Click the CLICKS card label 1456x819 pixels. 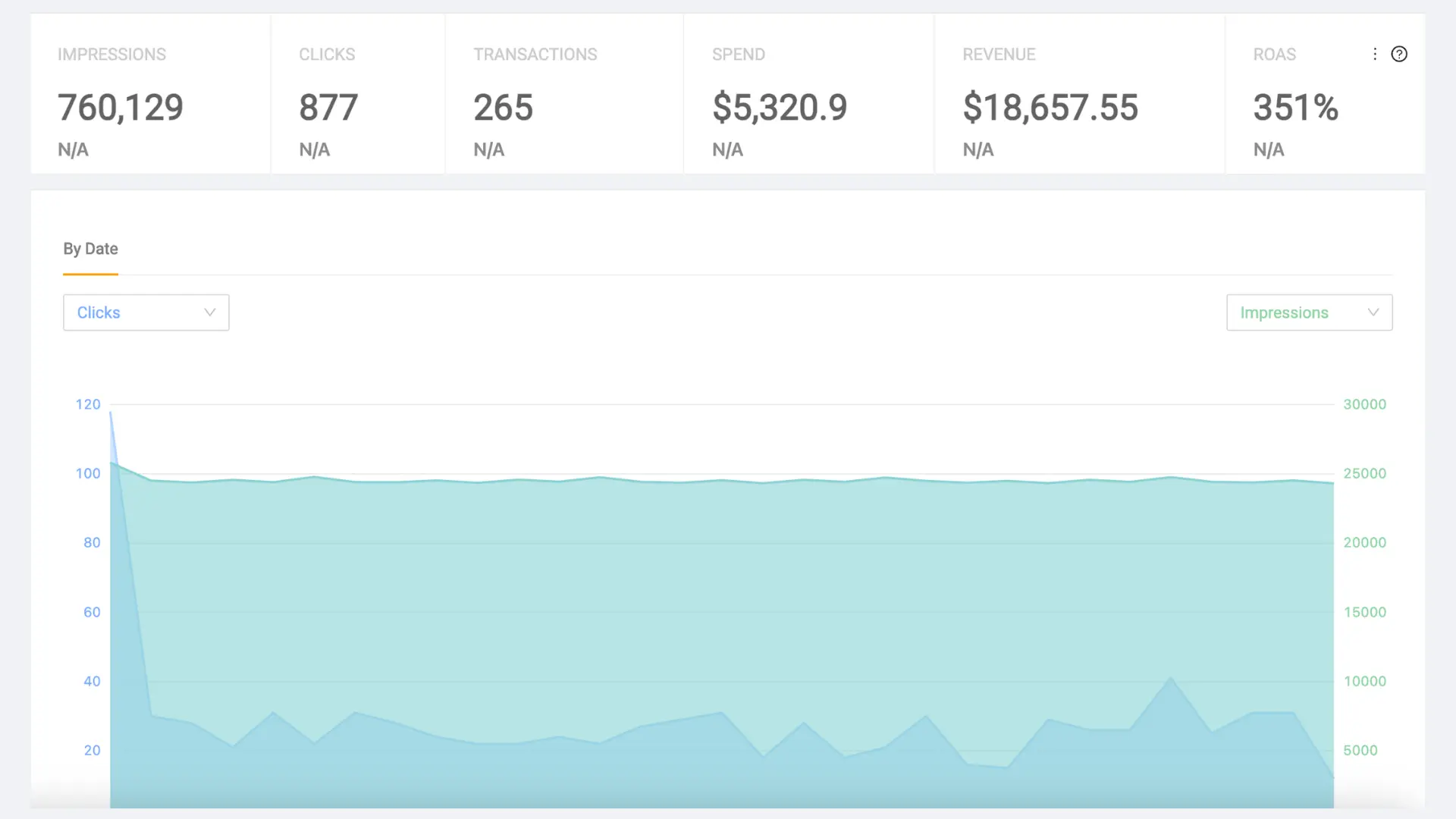[327, 55]
